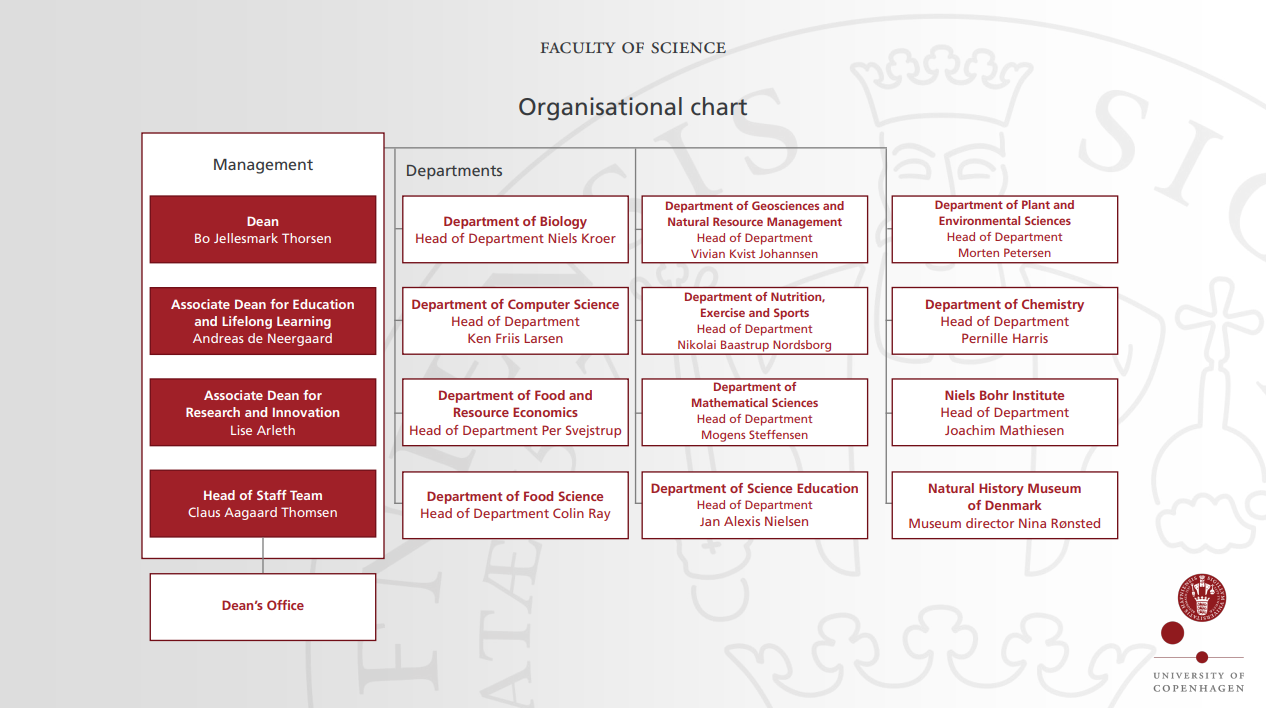Select the Head of Staff Team Claus Aagaard Thomsen box
Screen dimensions: 1266x708
pos(262,503)
